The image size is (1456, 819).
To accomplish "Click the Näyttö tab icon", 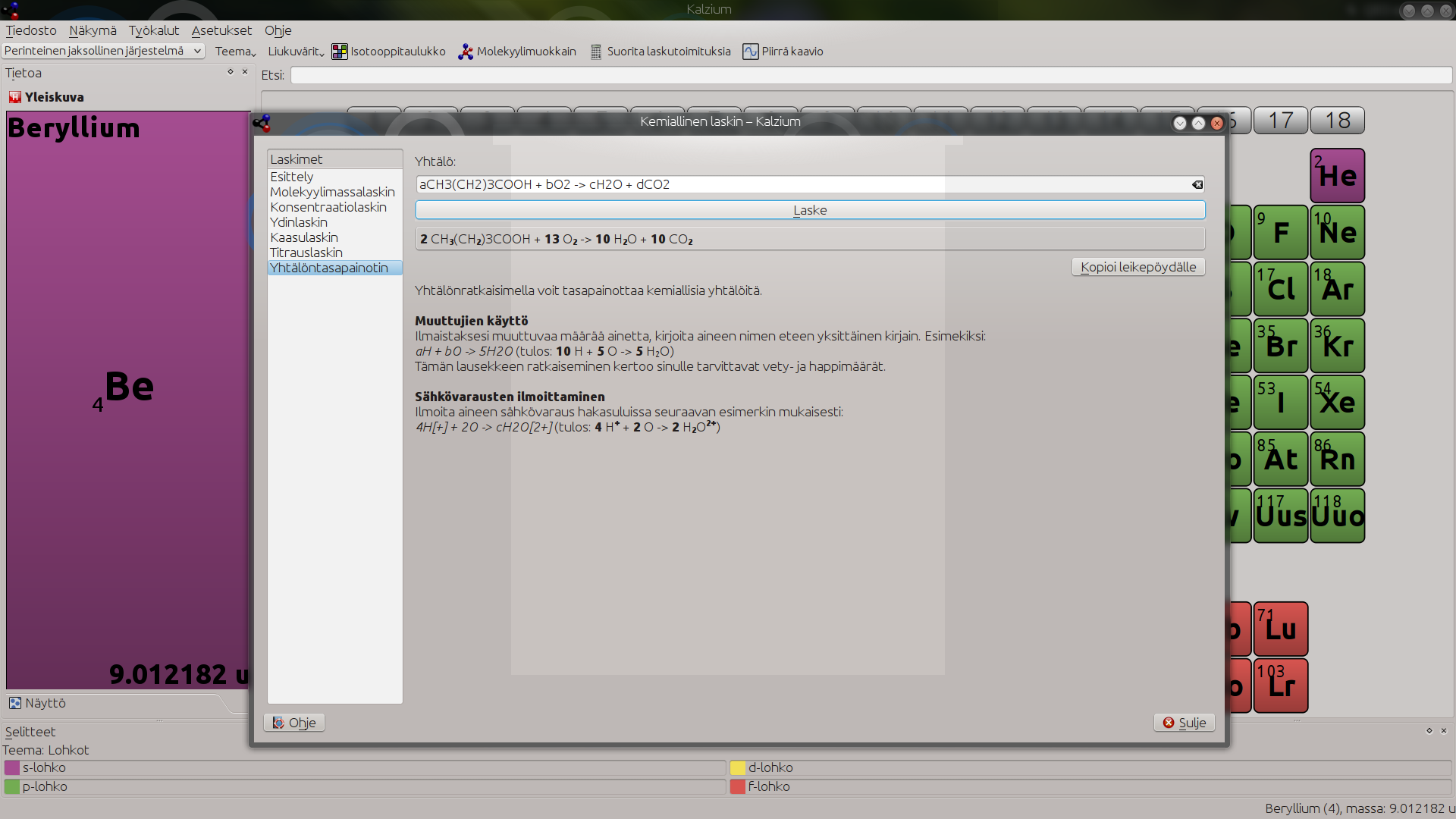I will coord(14,703).
